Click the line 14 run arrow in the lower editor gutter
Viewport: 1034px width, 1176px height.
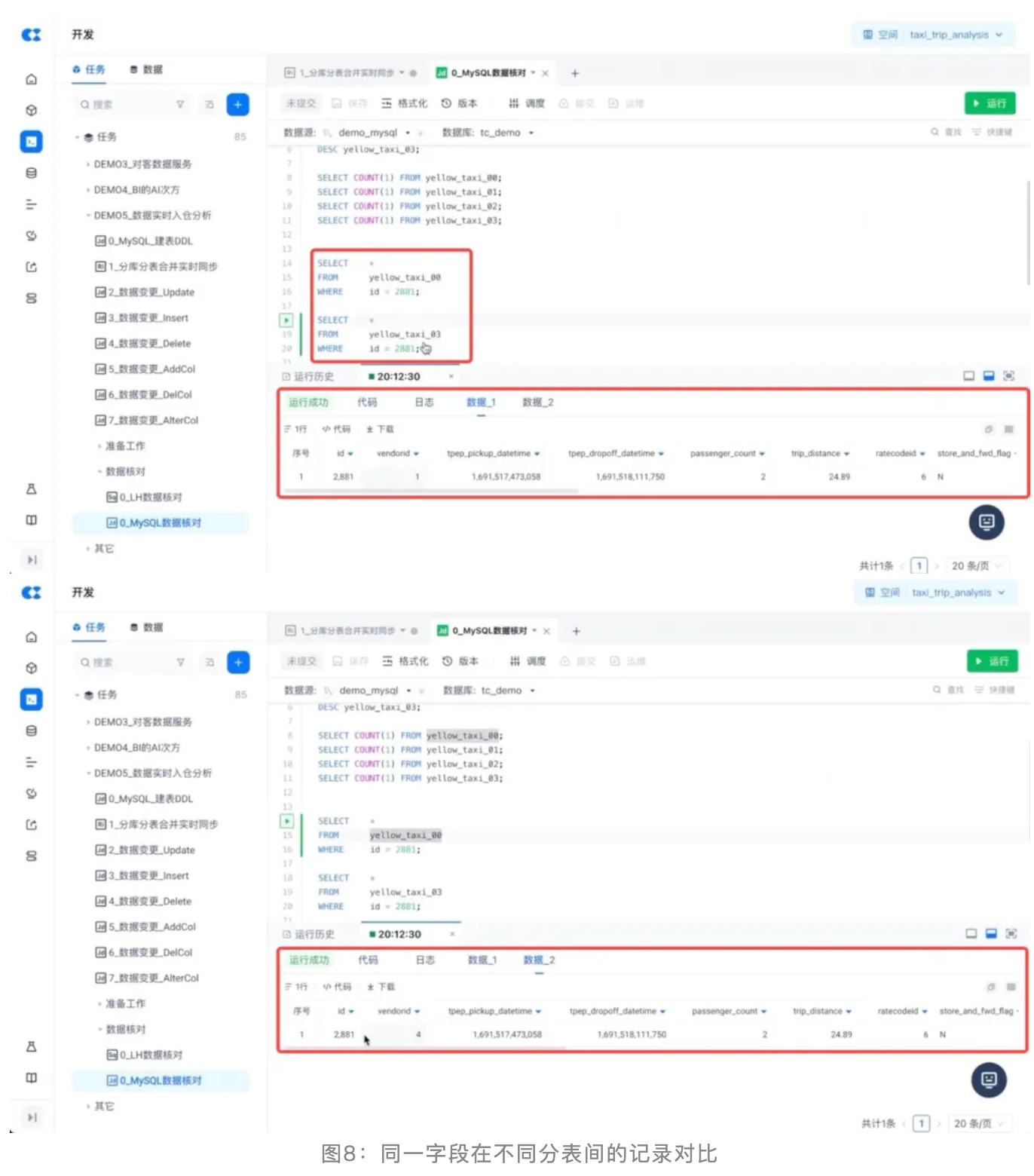click(x=287, y=821)
